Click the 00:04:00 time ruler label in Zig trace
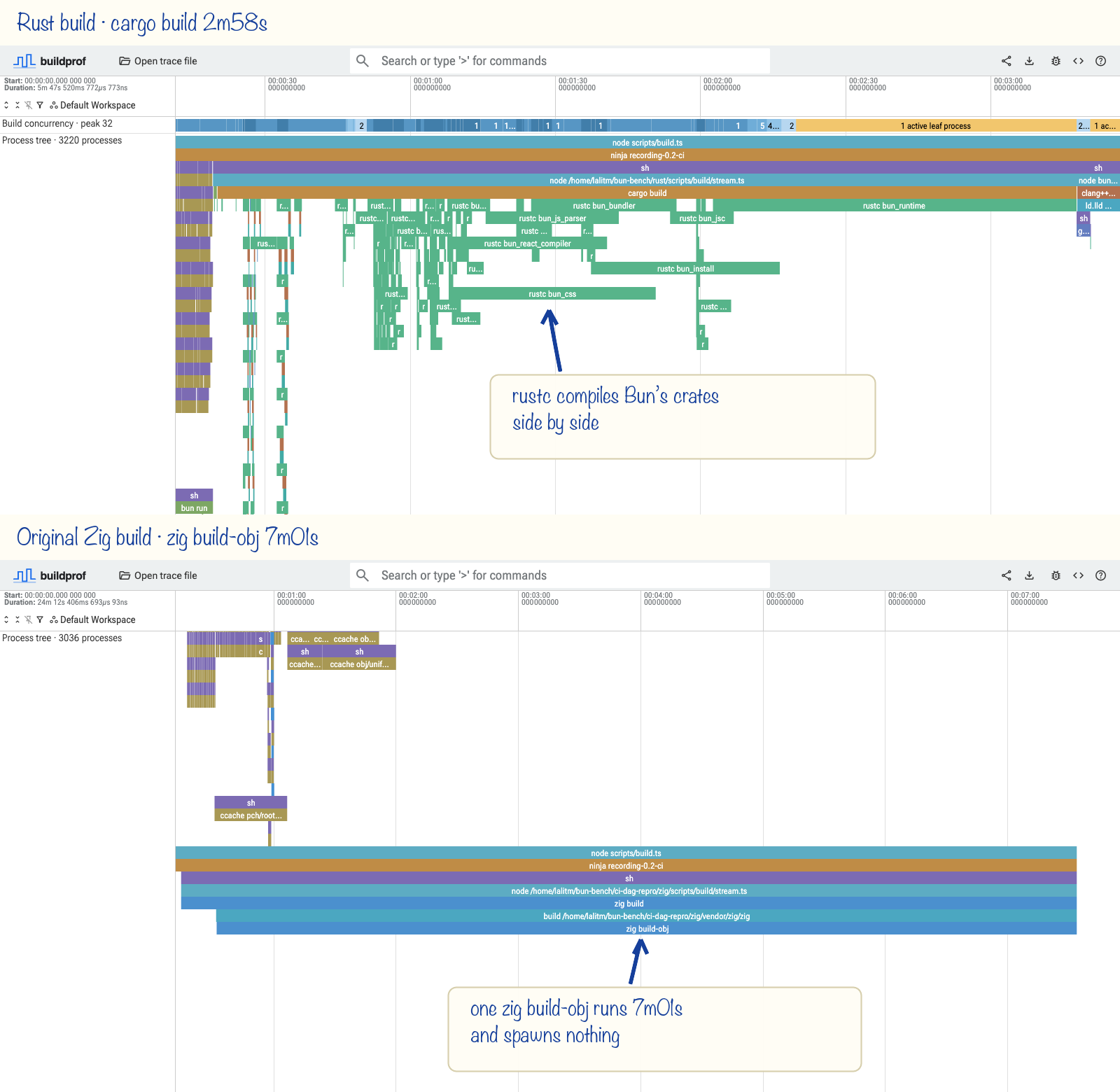 click(662, 598)
